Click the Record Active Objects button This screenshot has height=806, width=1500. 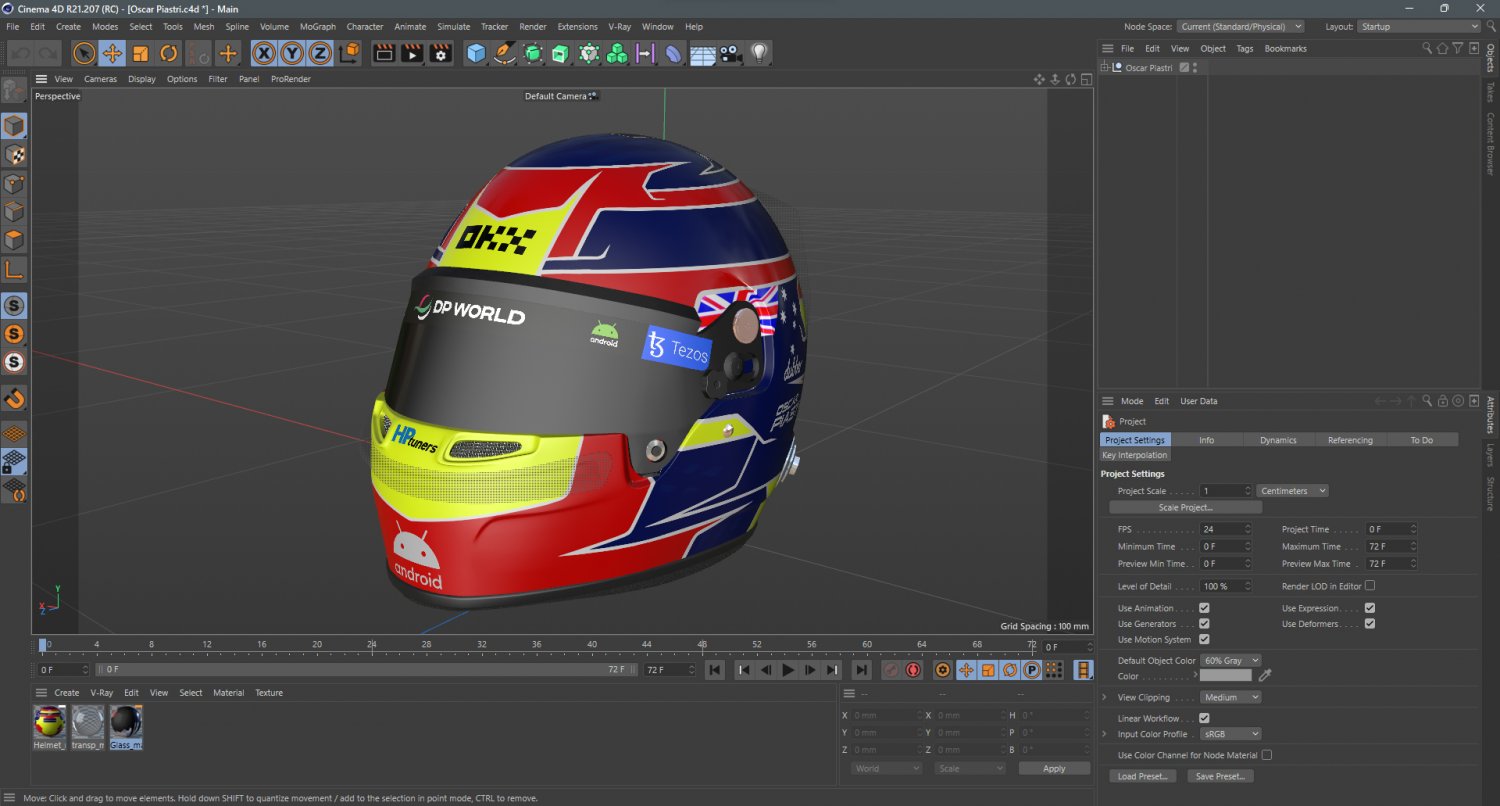pyautogui.click(x=891, y=670)
